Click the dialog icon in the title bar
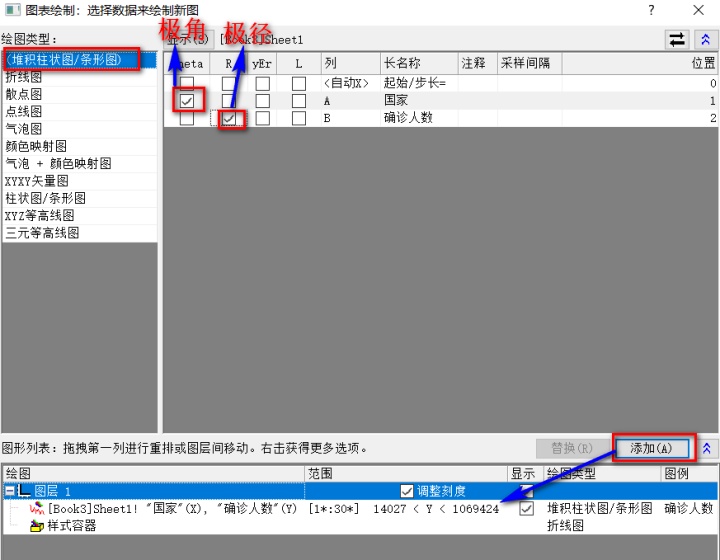Screen dimensions: 720x560 [12, 10]
